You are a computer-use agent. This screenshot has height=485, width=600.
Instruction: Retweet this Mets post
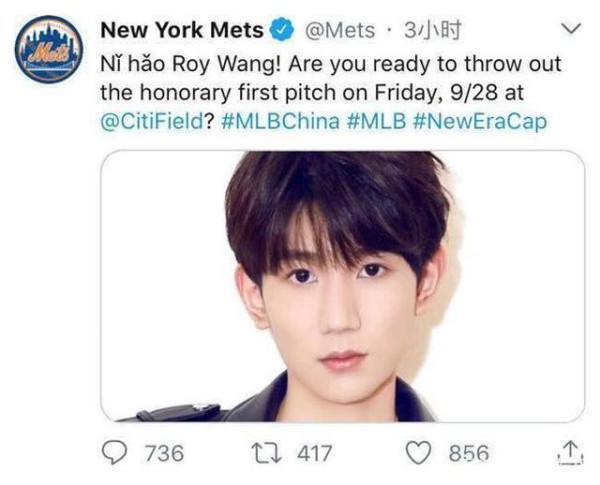tap(266, 453)
